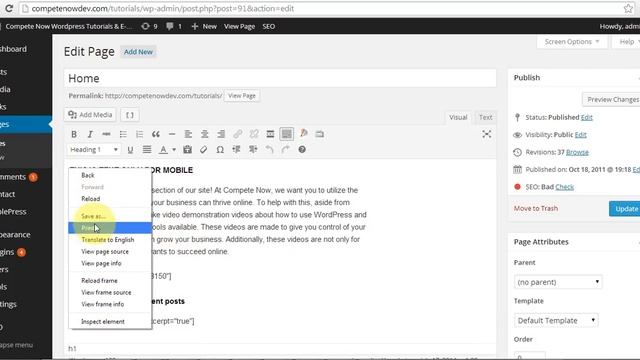Insert a bulleted list

pos(123,134)
